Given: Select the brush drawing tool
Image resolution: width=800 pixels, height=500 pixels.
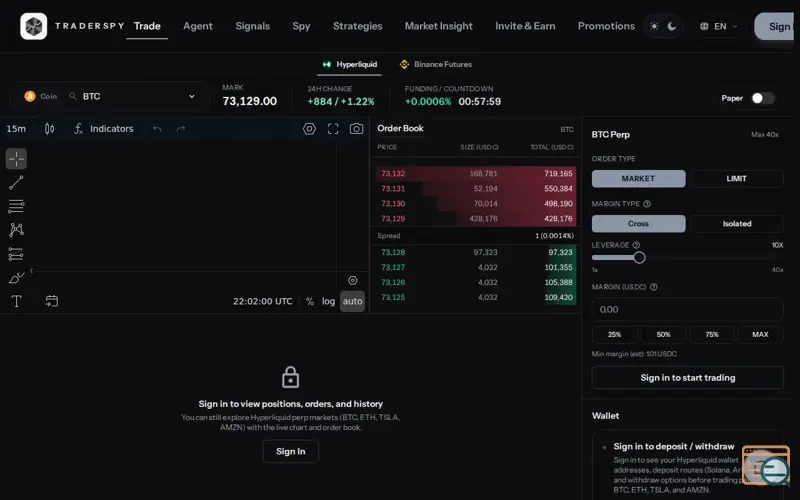Looking at the screenshot, I should click(16, 278).
